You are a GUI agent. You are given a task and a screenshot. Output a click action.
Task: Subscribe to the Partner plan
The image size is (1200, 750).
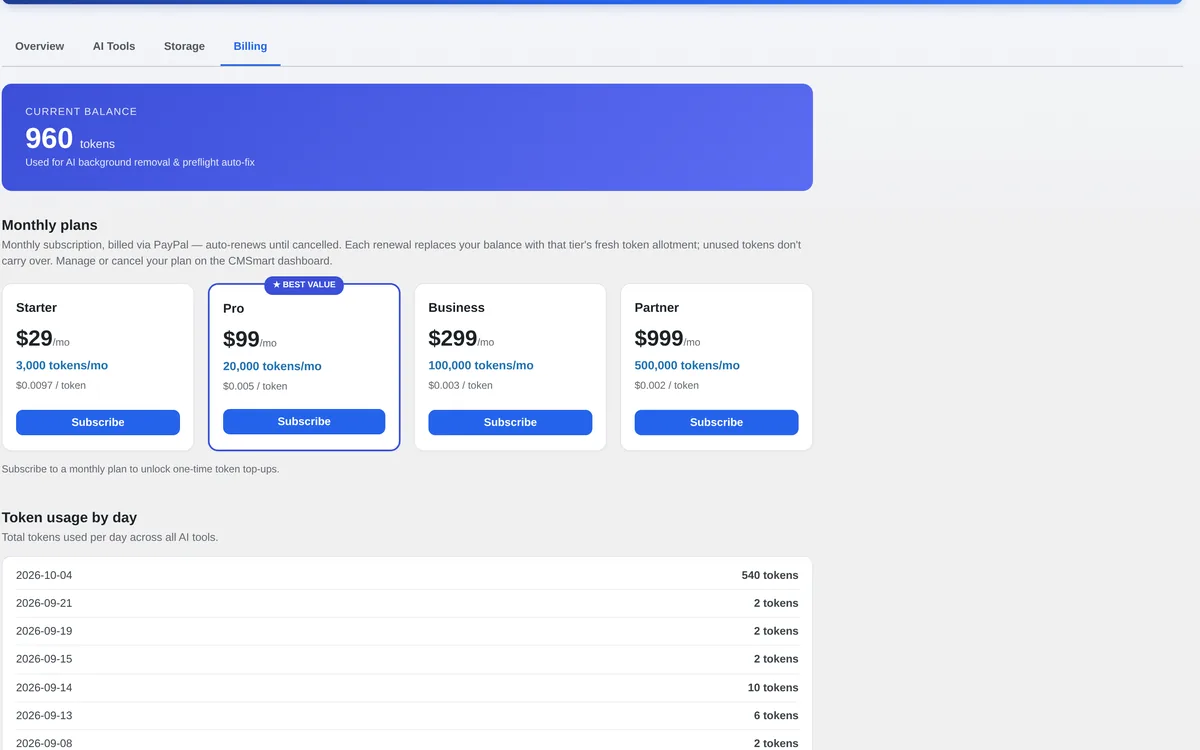(716, 422)
